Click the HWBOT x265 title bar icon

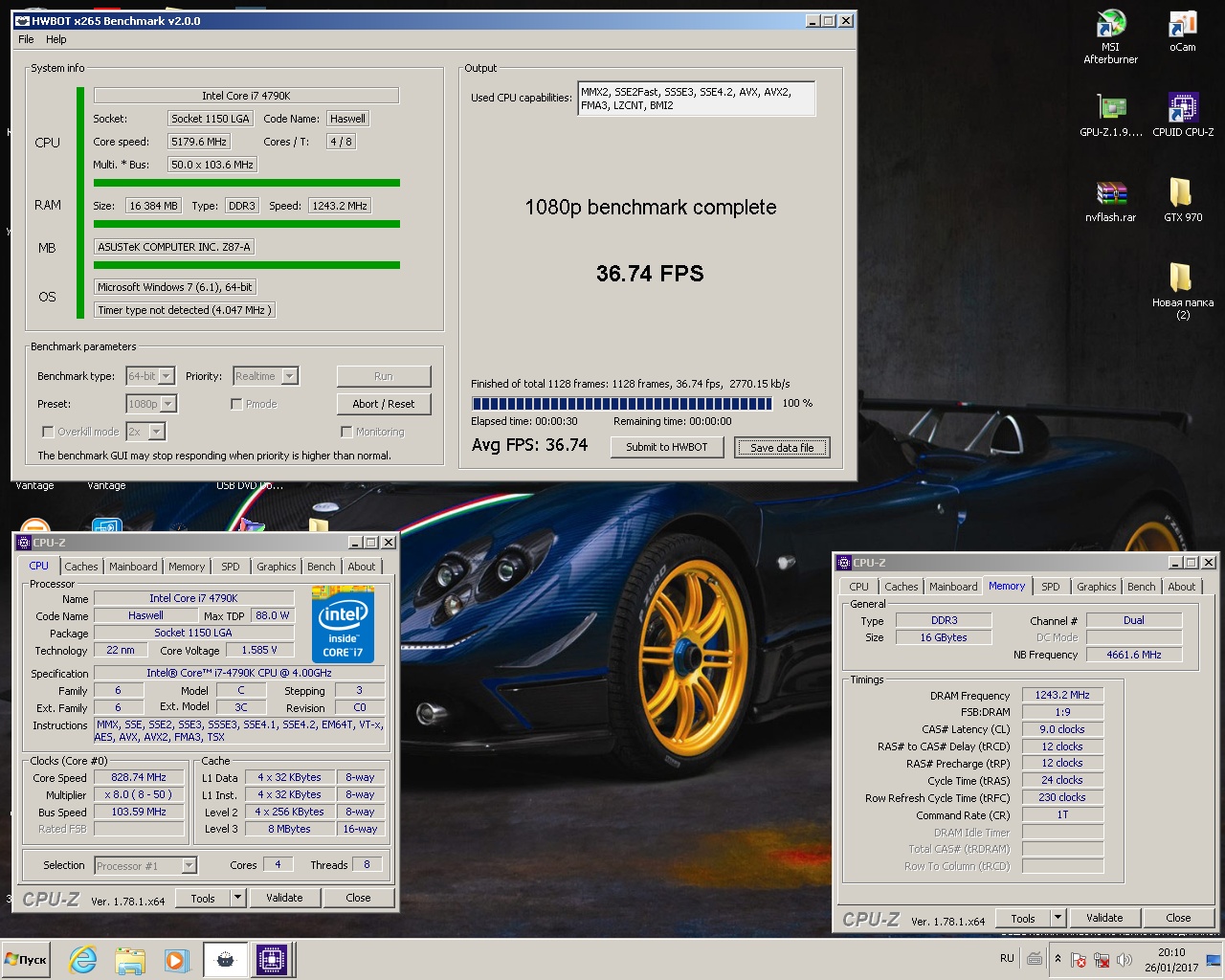coord(22,20)
